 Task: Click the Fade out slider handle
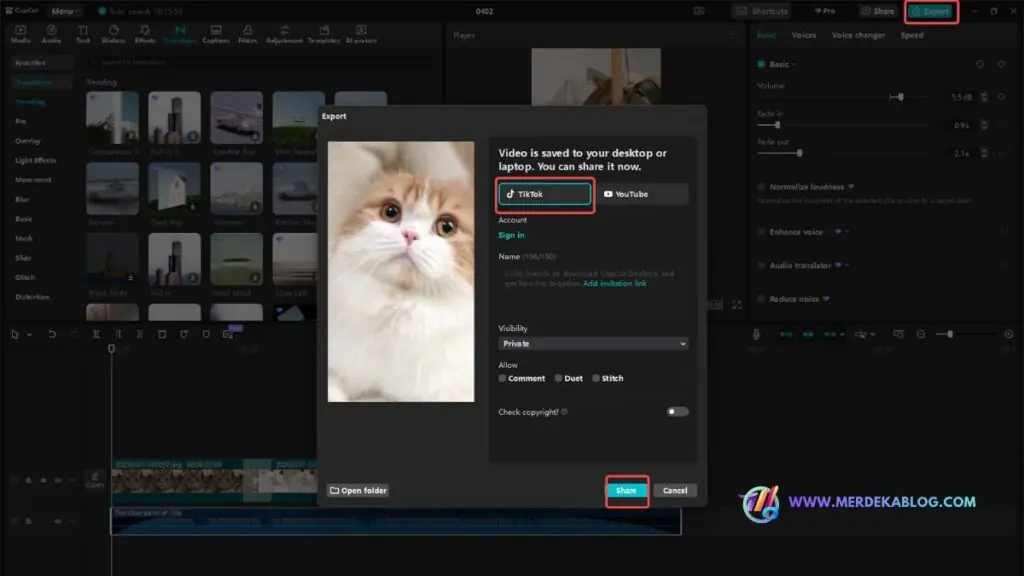(x=799, y=153)
